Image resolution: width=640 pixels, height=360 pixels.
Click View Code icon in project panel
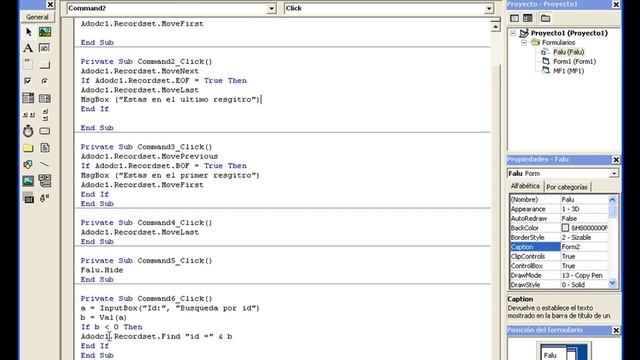pyautogui.click(x=514, y=18)
